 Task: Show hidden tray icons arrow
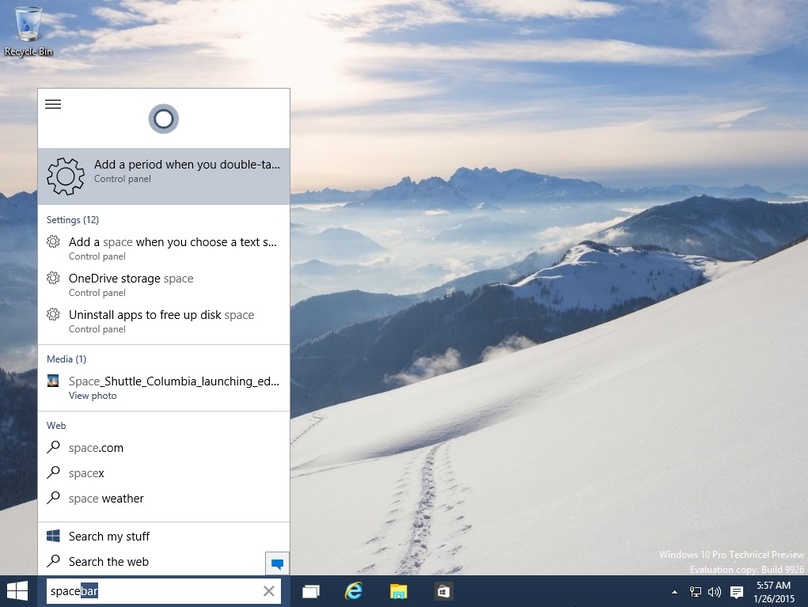(x=675, y=593)
